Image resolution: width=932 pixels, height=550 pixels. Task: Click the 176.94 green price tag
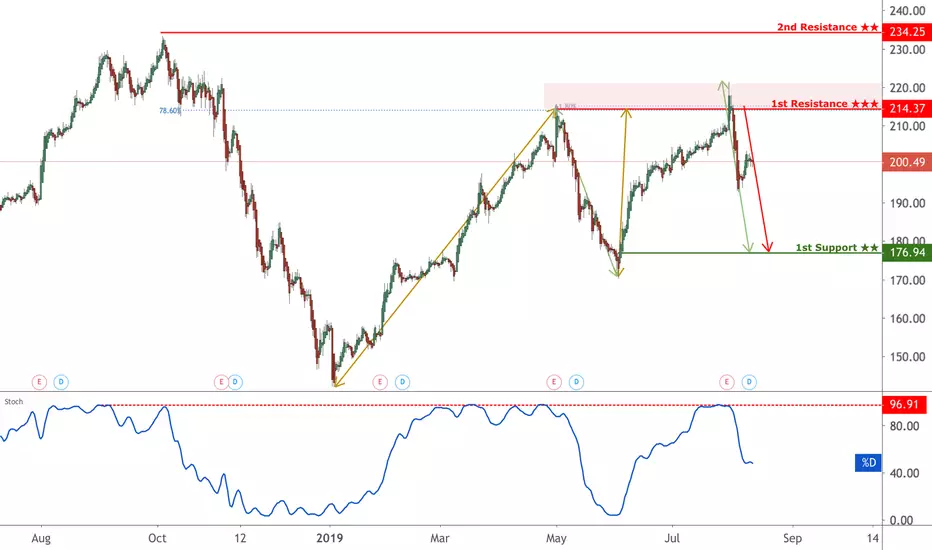coord(906,252)
